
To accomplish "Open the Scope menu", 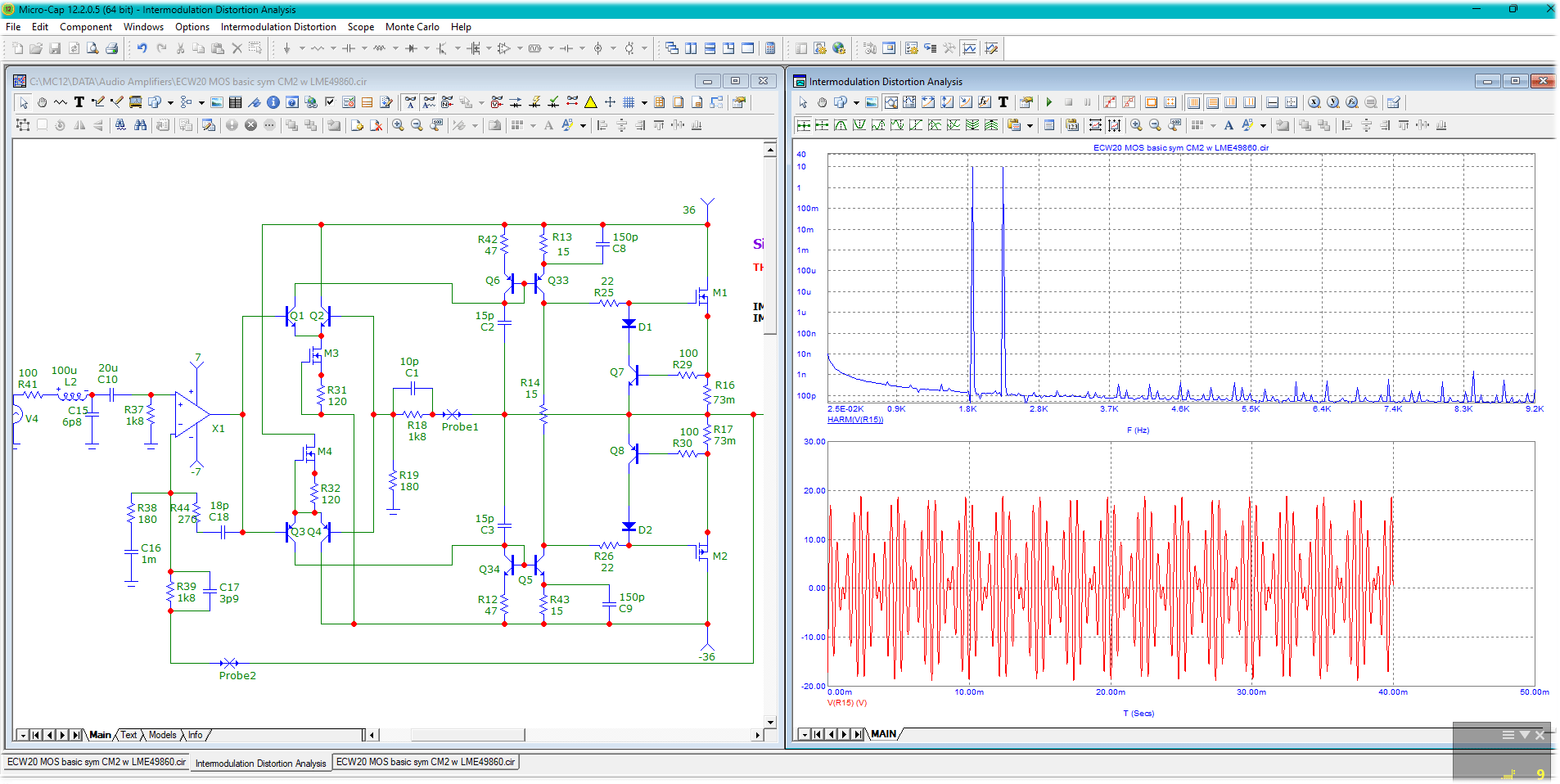I will tap(360, 27).
